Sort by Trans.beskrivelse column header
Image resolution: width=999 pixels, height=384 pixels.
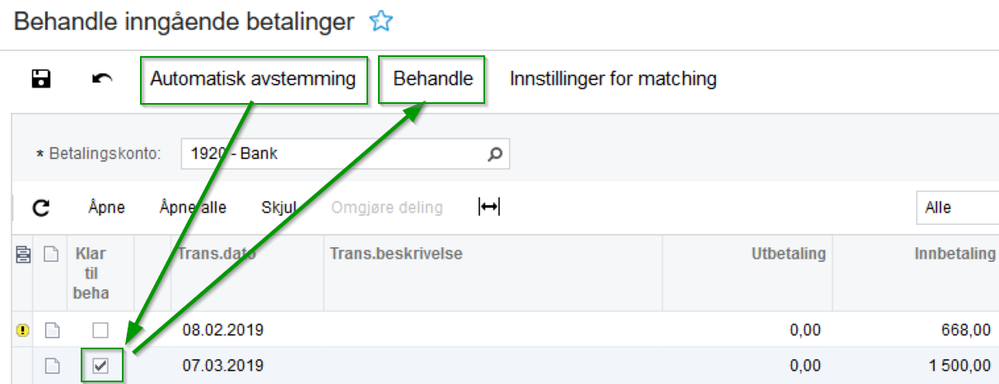396,253
